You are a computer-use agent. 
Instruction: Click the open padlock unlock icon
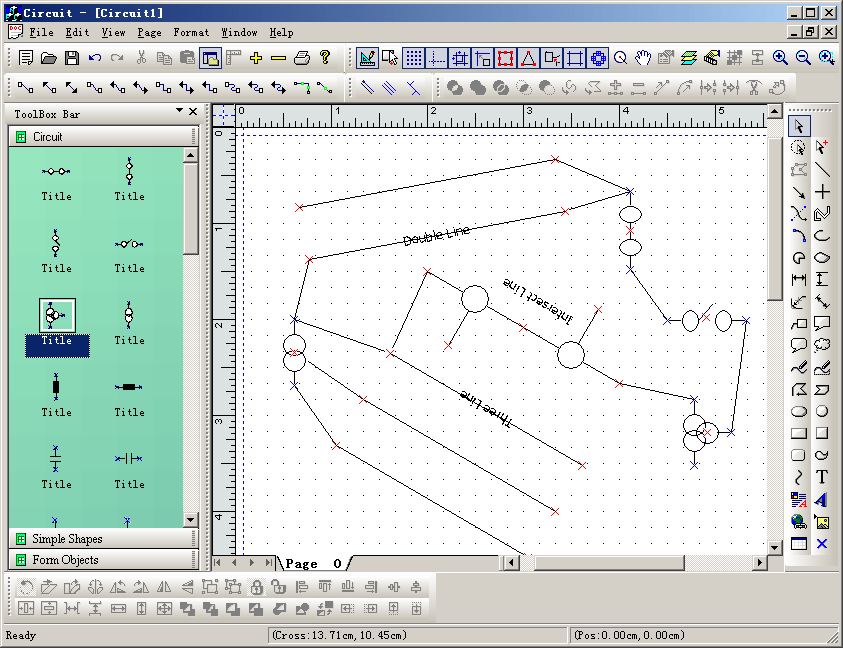[278, 587]
